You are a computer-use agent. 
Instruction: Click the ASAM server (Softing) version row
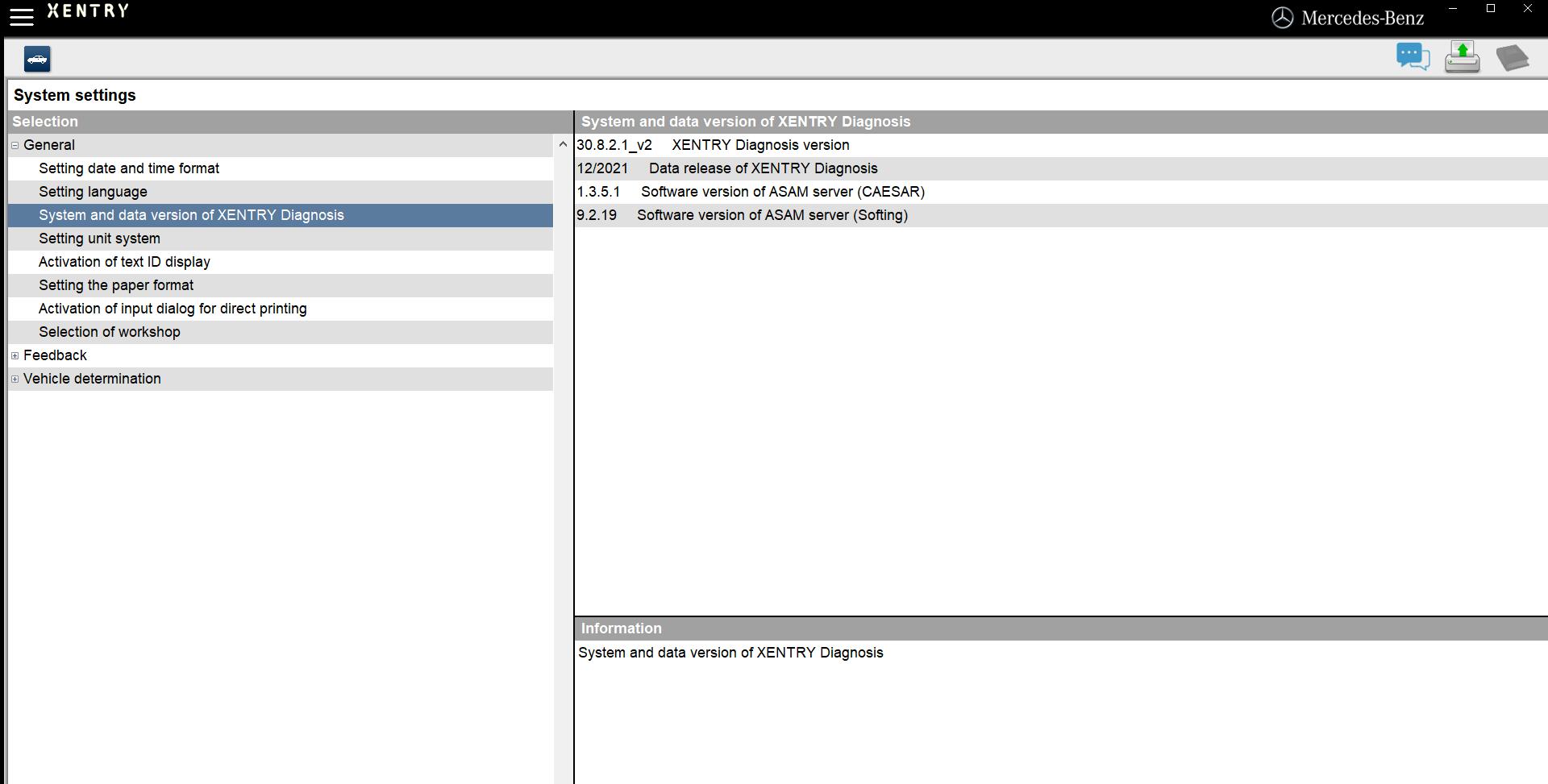(1061, 215)
